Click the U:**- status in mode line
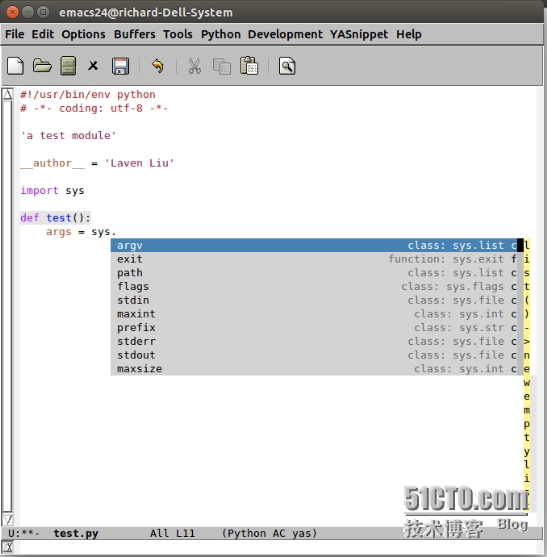The image size is (547, 557). (x=24, y=533)
